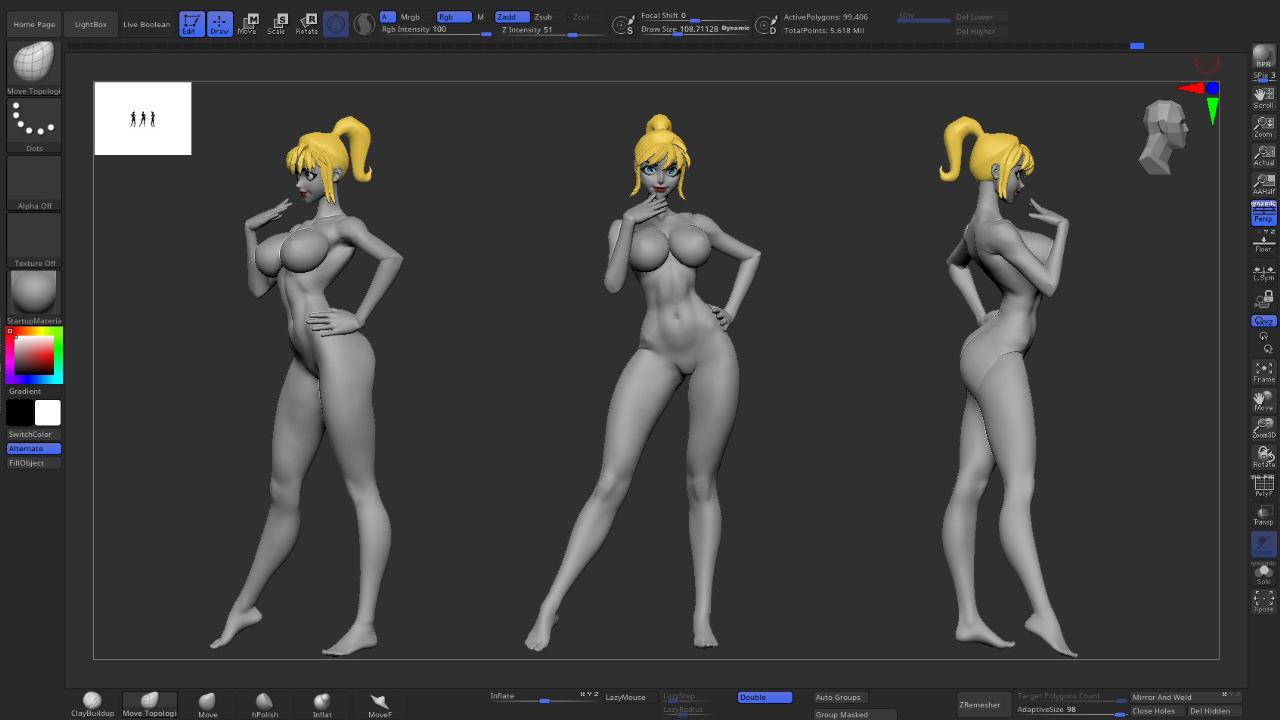The width and height of the screenshot is (1280, 720).
Task: Pick the Inflat brush icon
Action: tap(322, 703)
